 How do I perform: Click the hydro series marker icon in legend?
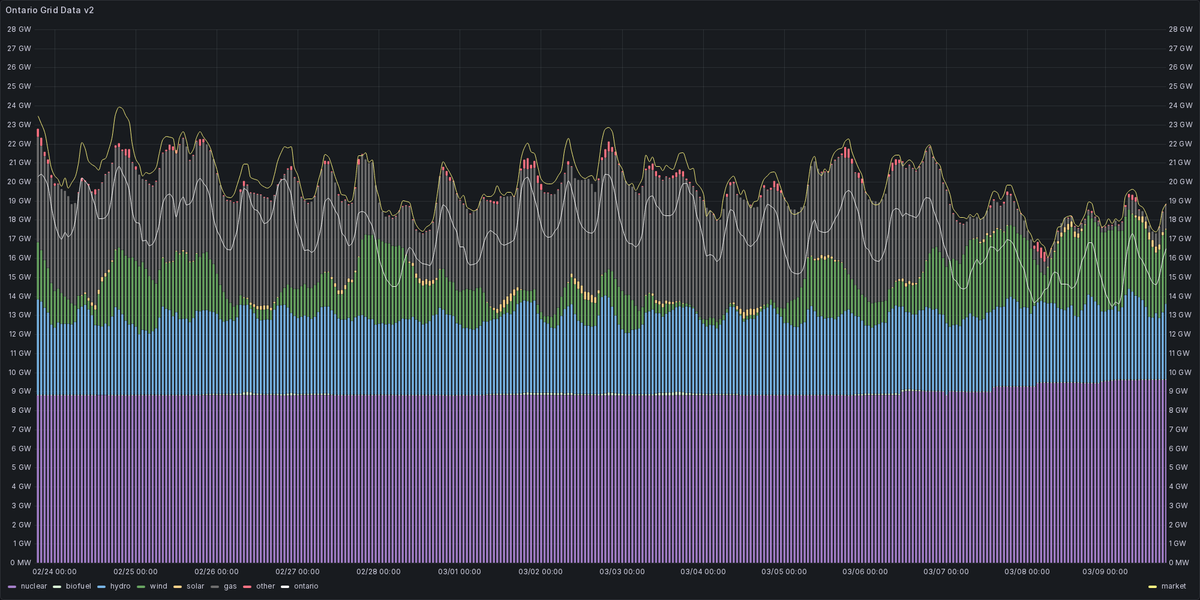pos(99,587)
